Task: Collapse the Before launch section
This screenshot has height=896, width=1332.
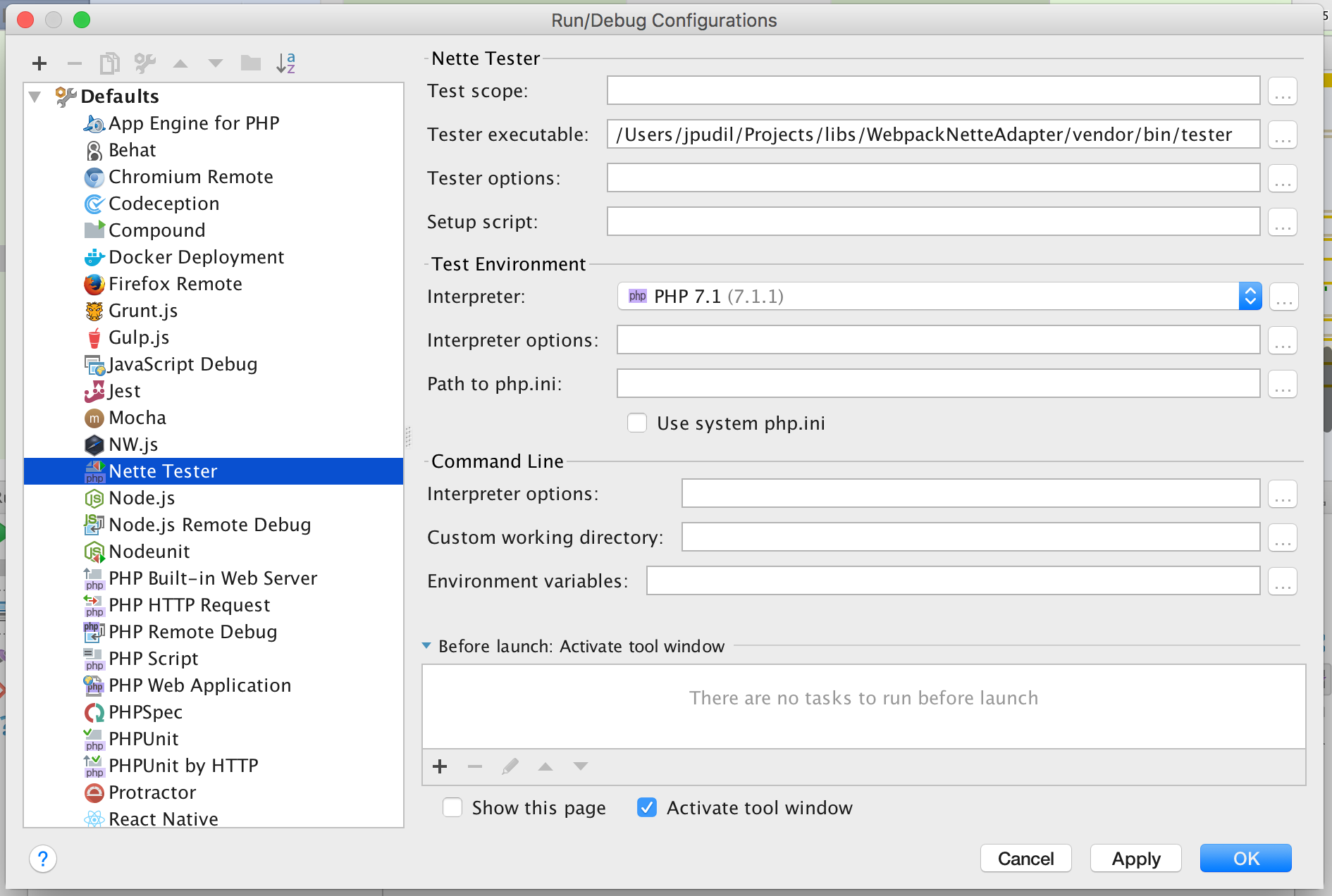Action: (x=426, y=646)
